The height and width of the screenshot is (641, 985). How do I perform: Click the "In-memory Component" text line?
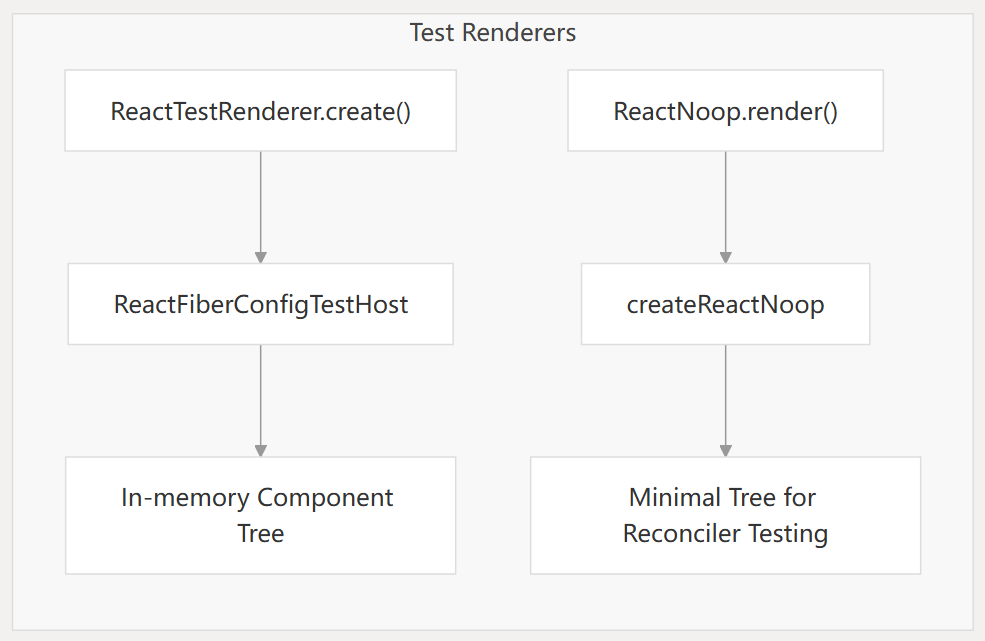[257, 497]
